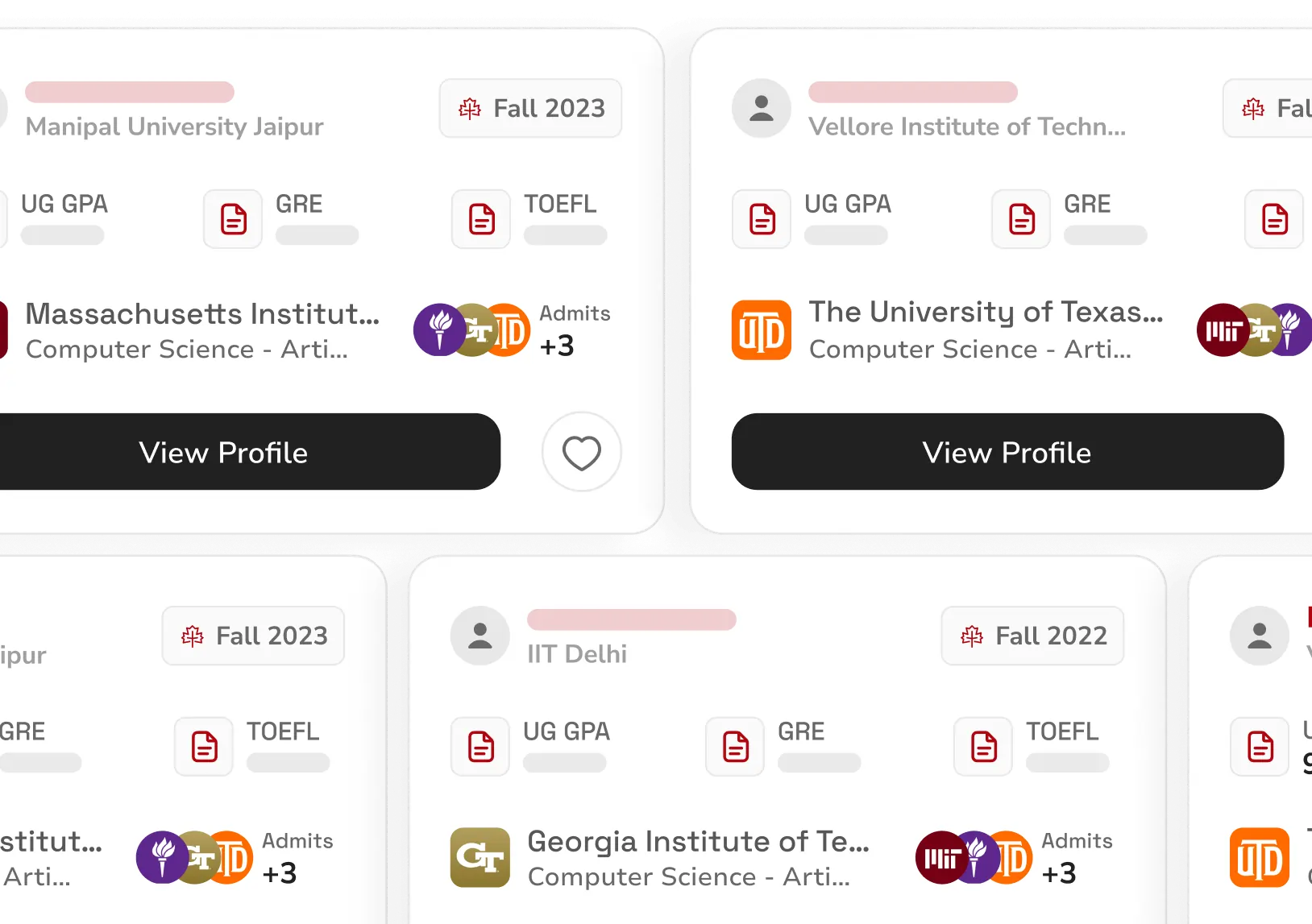The height and width of the screenshot is (924, 1312).
Task: Click the IIT Delhi profile avatar
Action: click(480, 636)
